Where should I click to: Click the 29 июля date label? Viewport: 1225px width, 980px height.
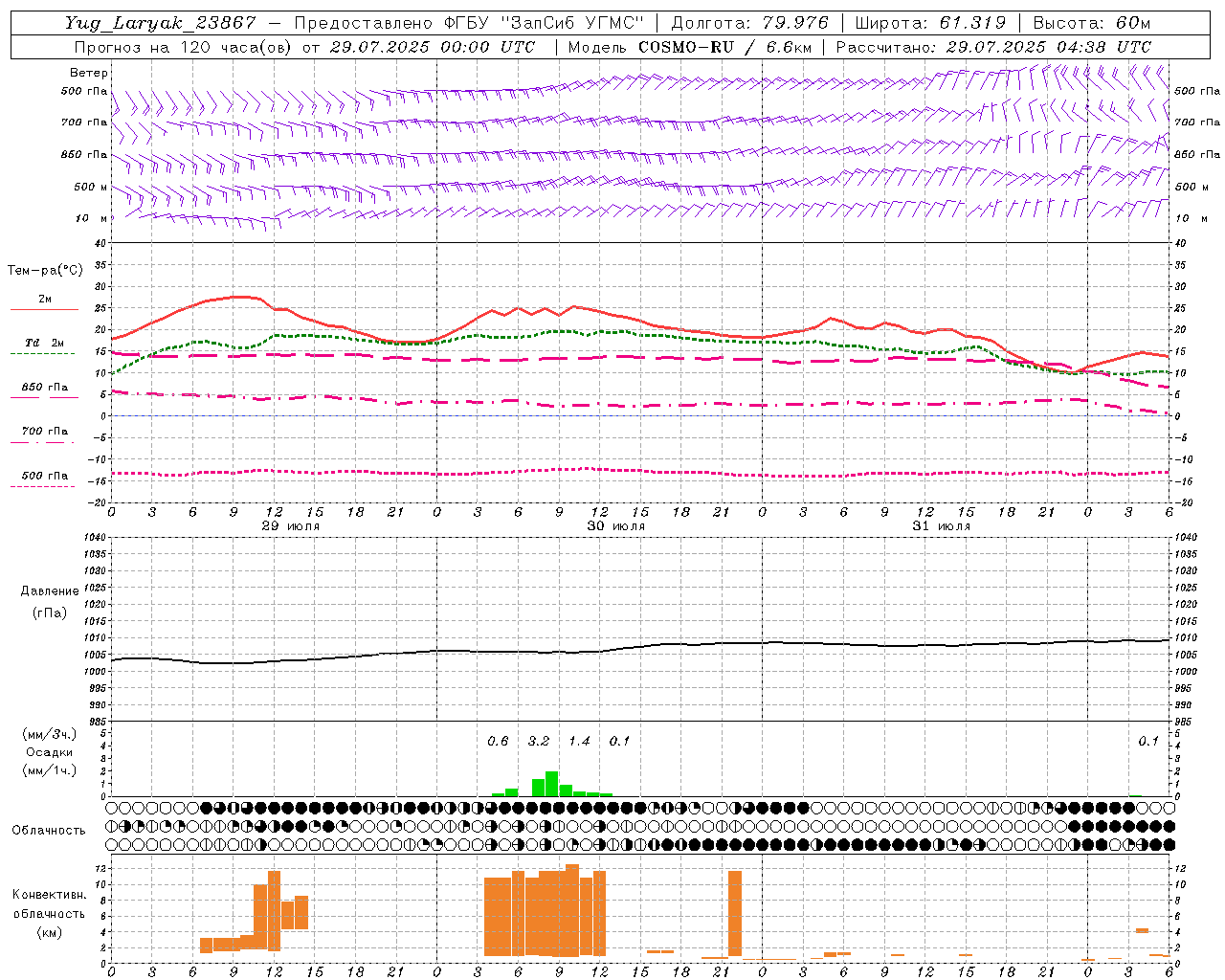tap(291, 526)
